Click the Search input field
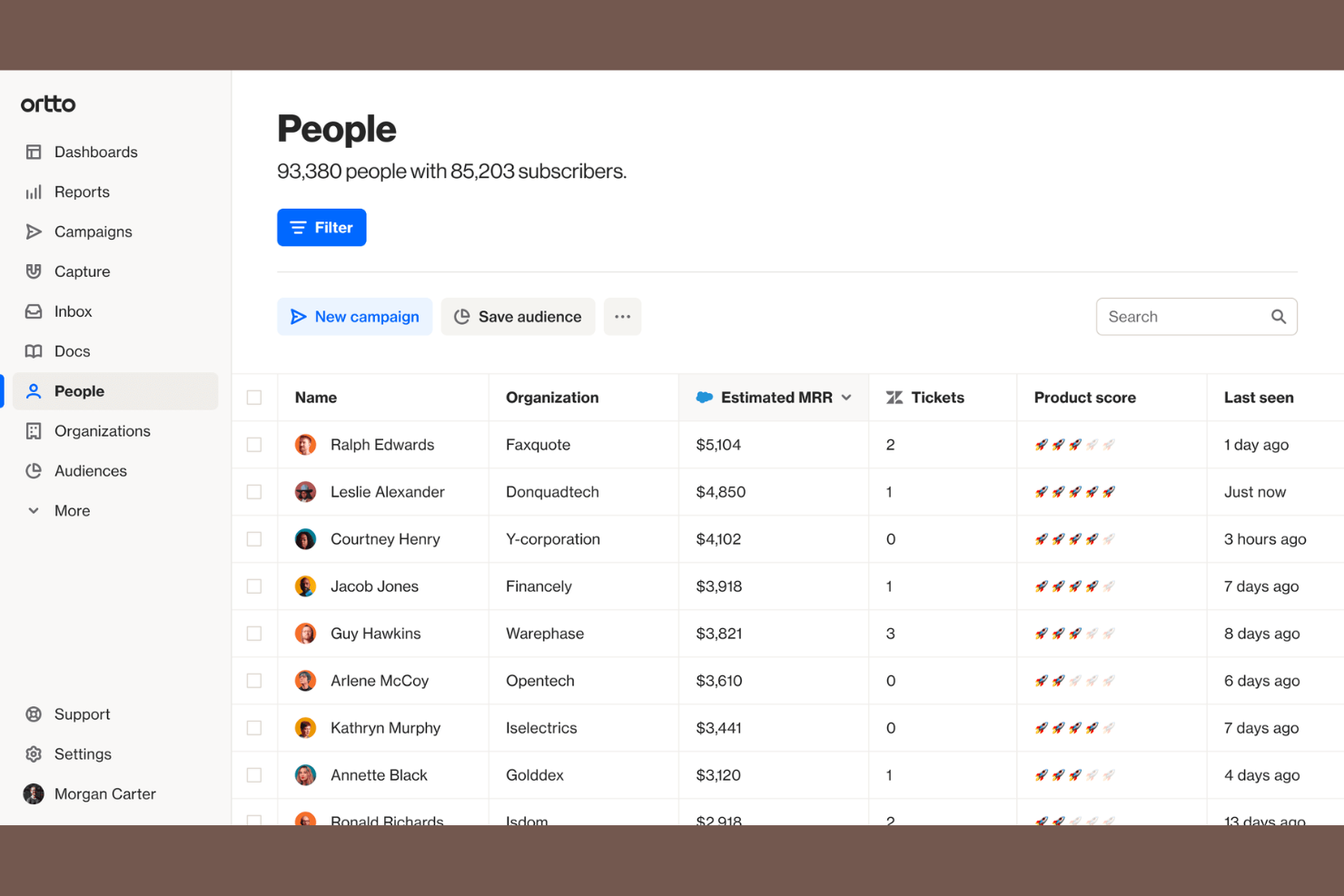Viewport: 1344px width, 896px height. [1197, 317]
